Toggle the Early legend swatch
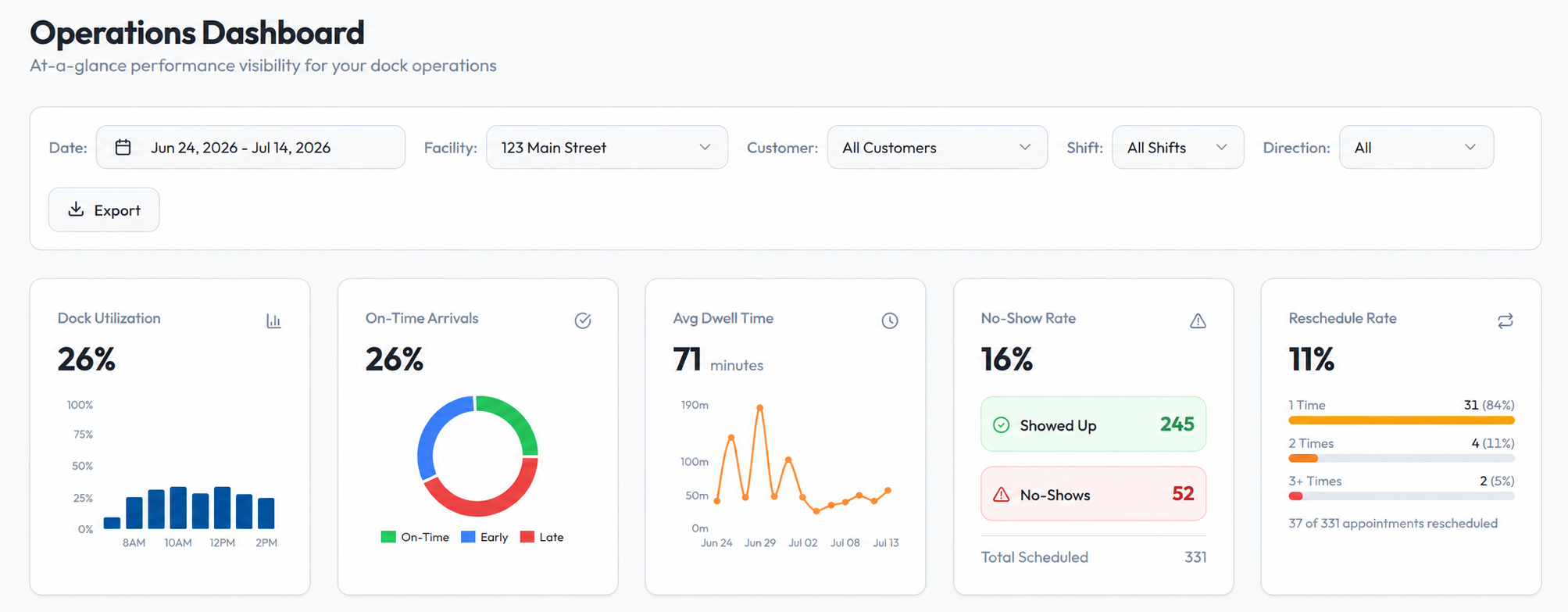1568x612 pixels. click(x=468, y=537)
